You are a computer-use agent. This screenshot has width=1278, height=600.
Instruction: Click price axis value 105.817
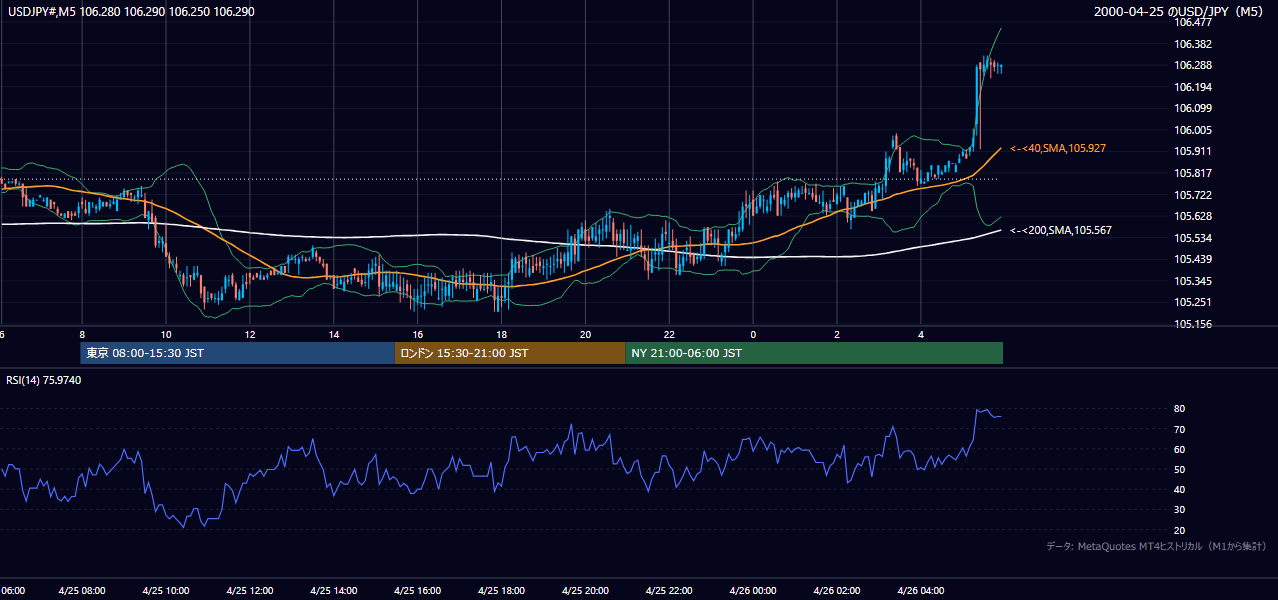[1192, 173]
